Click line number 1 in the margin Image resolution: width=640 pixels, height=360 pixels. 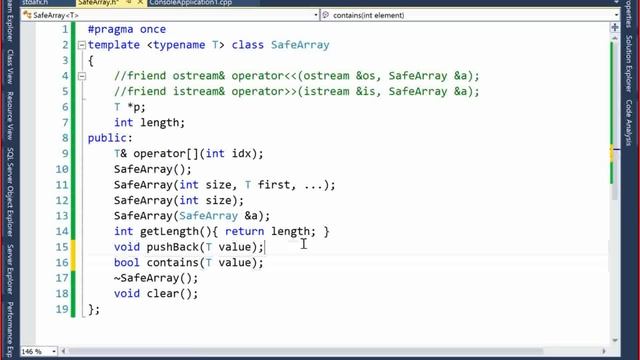pos(65,29)
